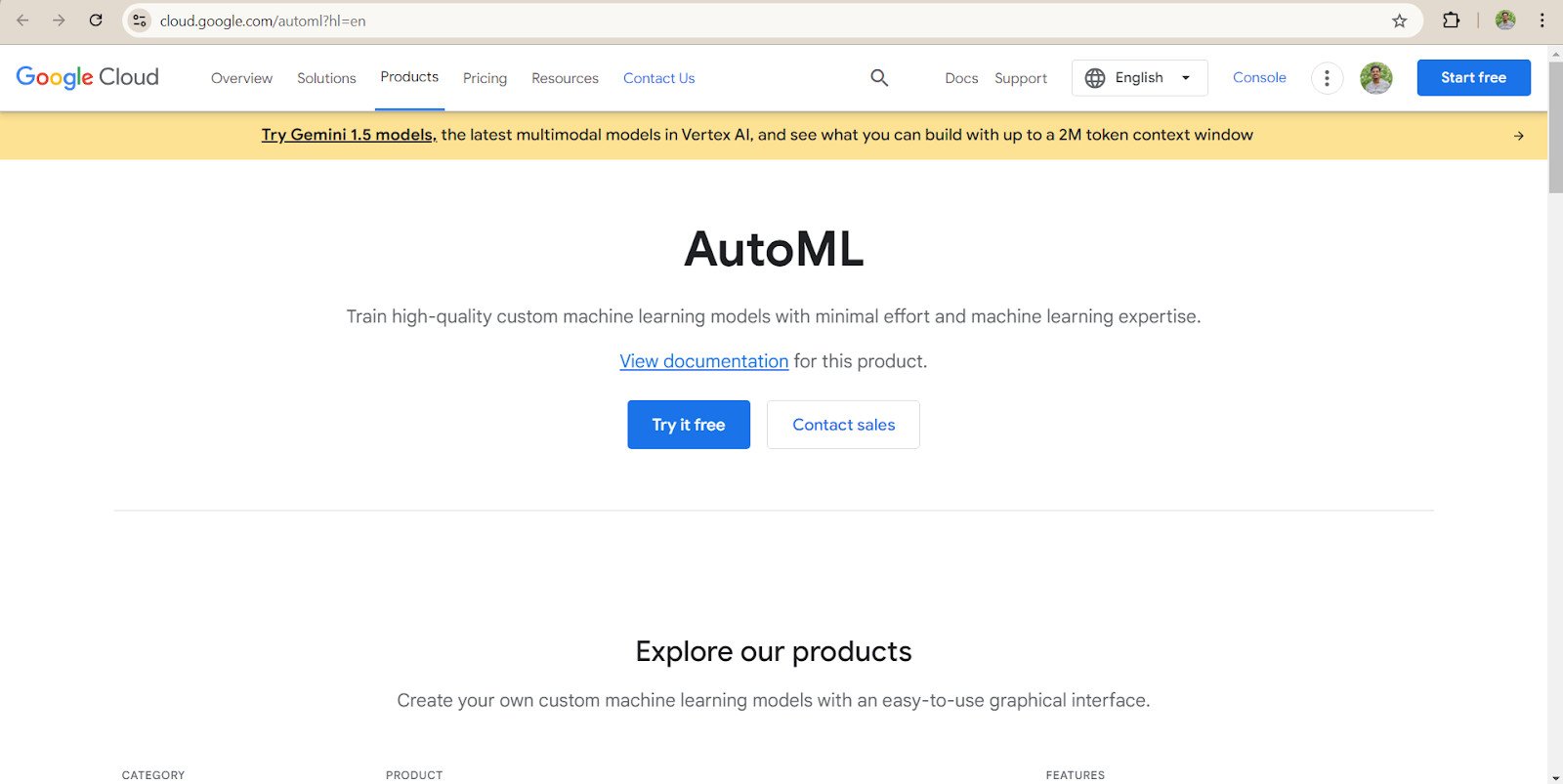
Task: Open the browser extensions puzzle icon
Action: pos(1451,21)
